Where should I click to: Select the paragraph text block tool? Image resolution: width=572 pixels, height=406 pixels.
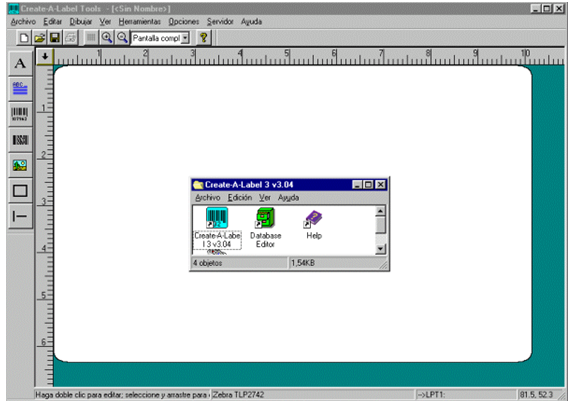point(20,89)
